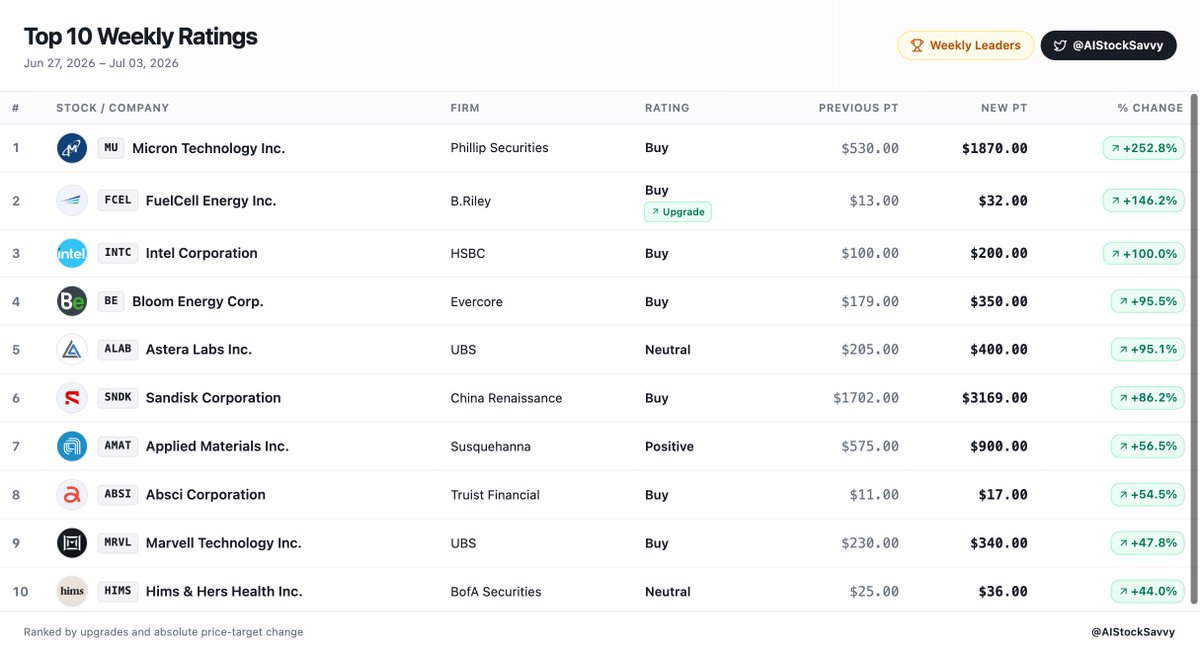Sort by the RATING column header

point(667,108)
